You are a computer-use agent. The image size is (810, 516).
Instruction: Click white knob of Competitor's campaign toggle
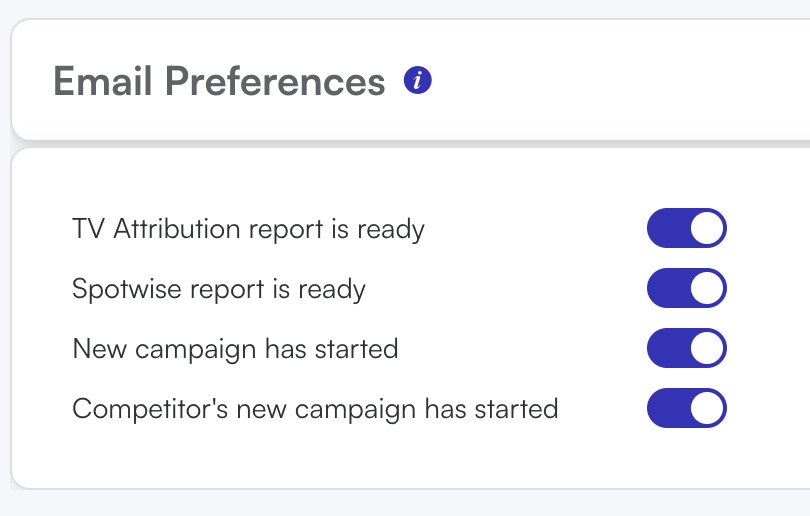[706, 408]
